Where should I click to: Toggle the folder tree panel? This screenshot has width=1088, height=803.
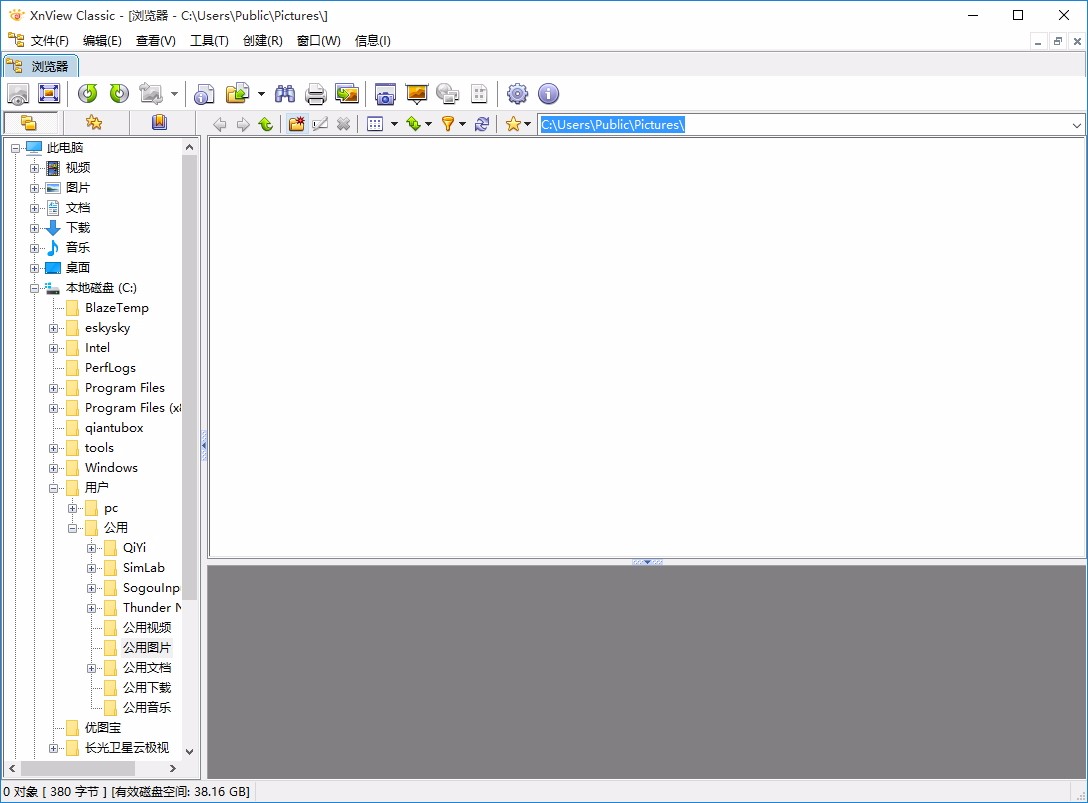(30, 122)
